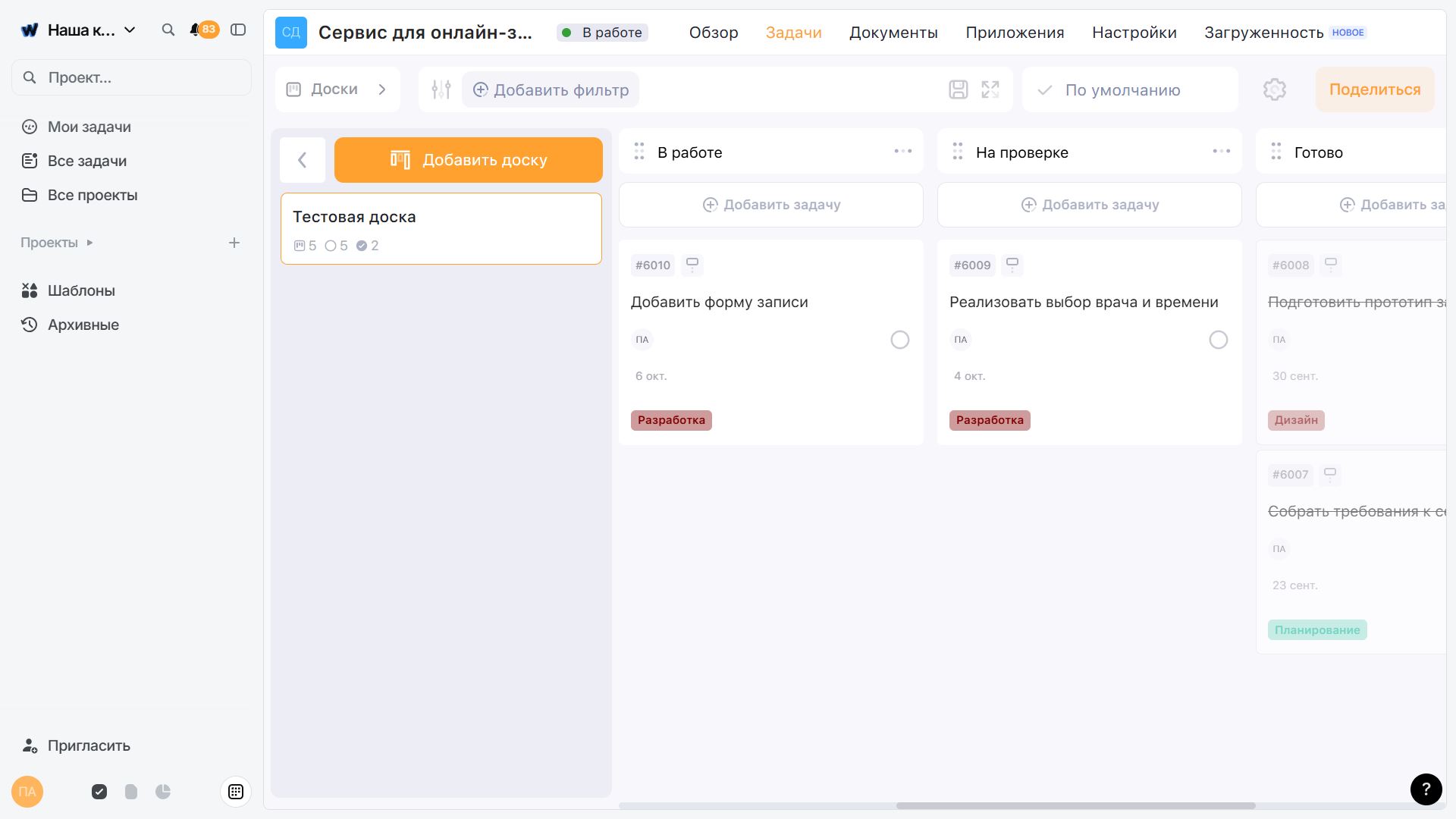Image resolution: width=1456 pixels, height=819 pixels.
Task: Open the filter sliders icon
Action: [441, 89]
